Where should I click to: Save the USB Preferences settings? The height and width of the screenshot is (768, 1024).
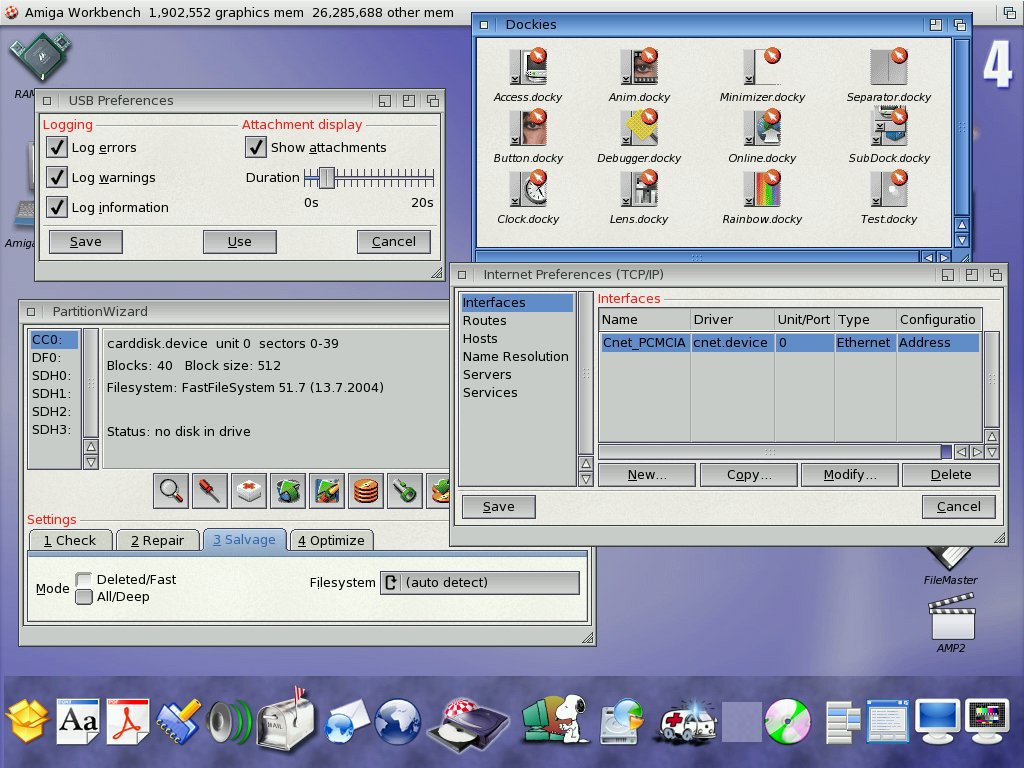86,242
